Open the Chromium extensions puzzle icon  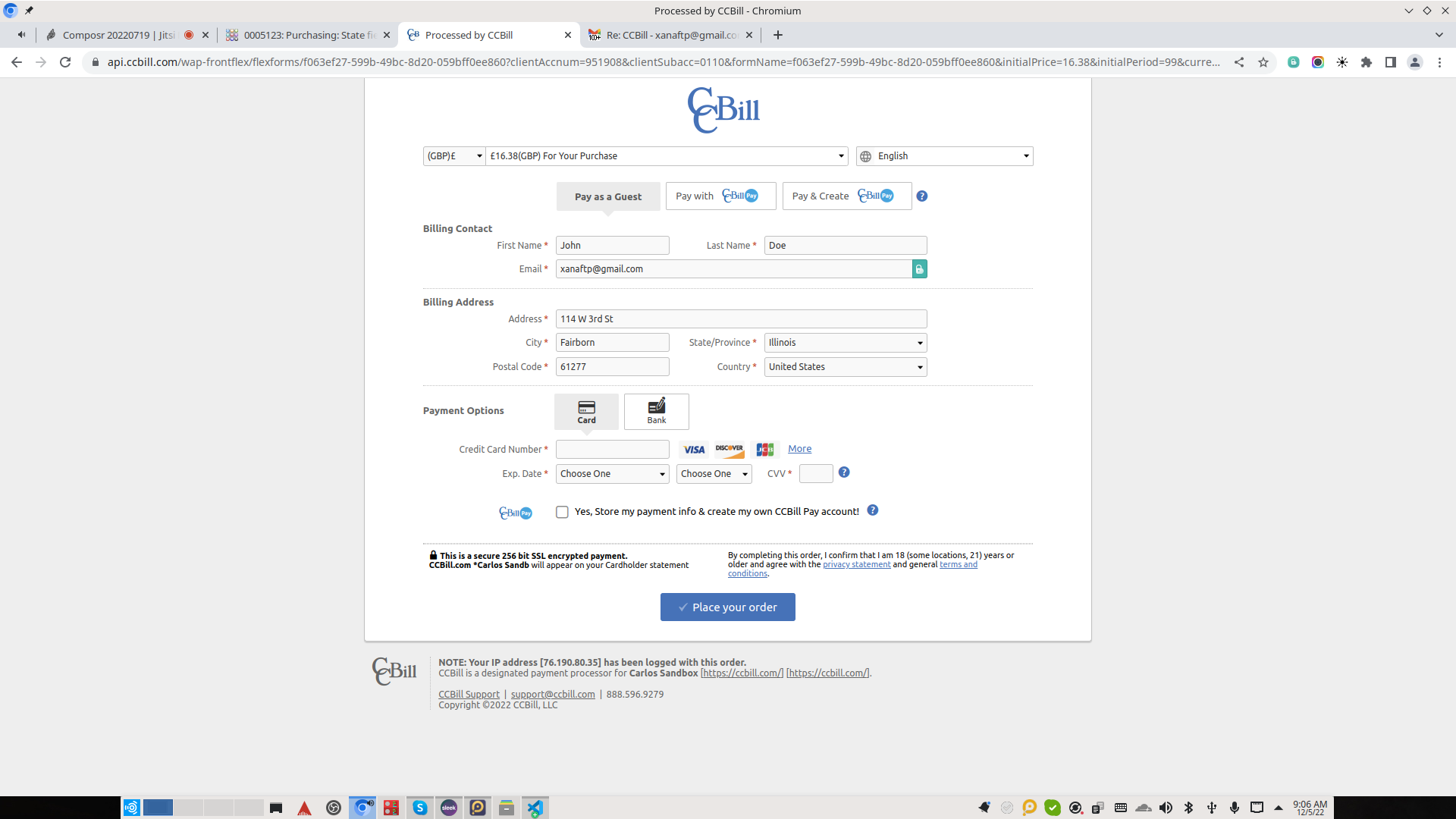1367,62
